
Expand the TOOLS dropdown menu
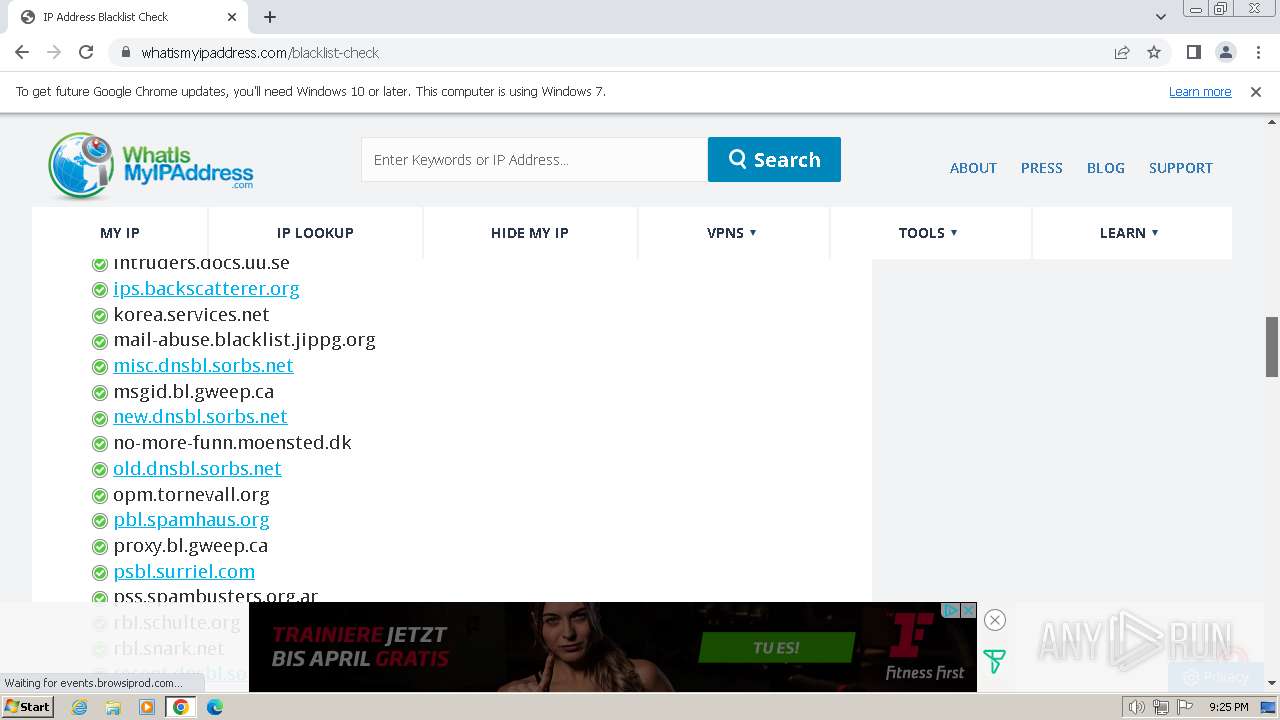point(928,233)
